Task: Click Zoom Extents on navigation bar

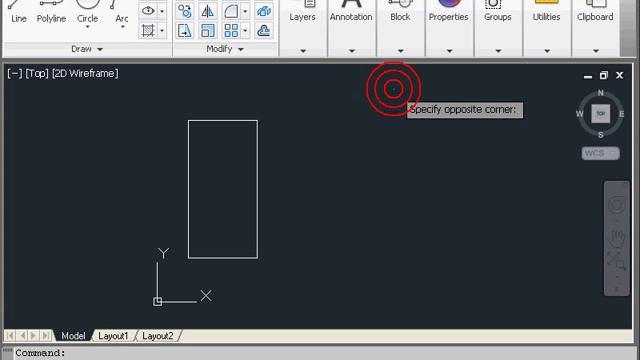Action: tap(616, 260)
